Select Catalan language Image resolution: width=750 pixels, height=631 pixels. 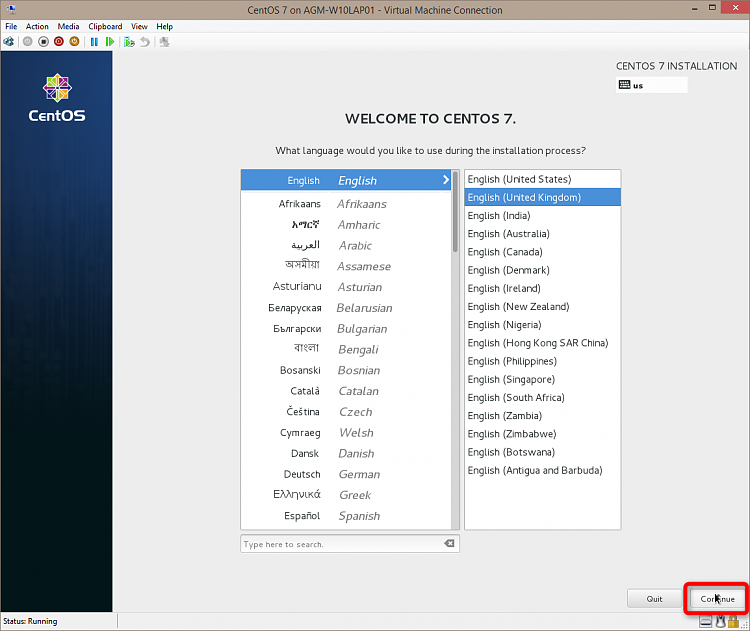346,391
